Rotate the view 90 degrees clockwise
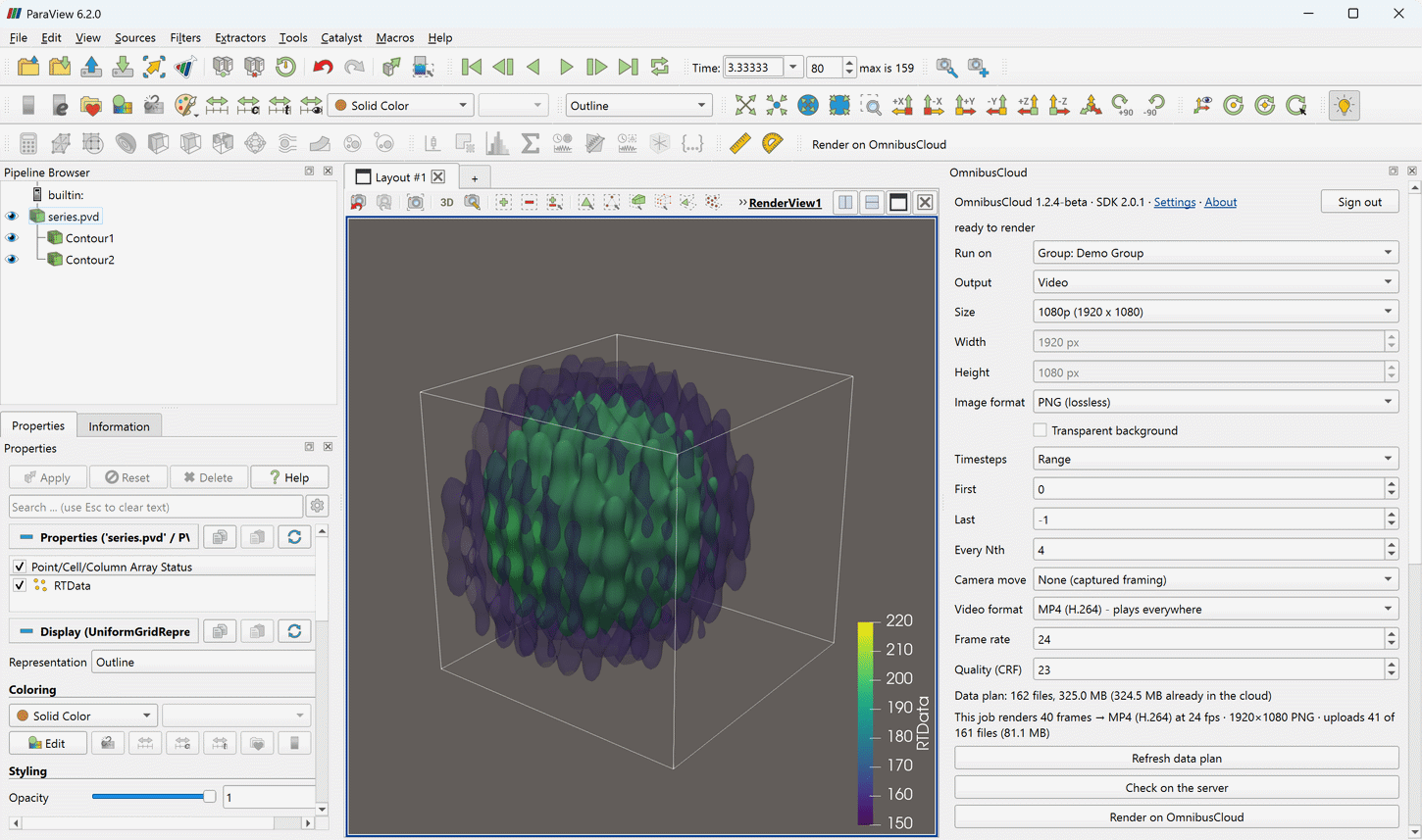The width and height of the screenshot is (1422, 840). pos(1122,106)
